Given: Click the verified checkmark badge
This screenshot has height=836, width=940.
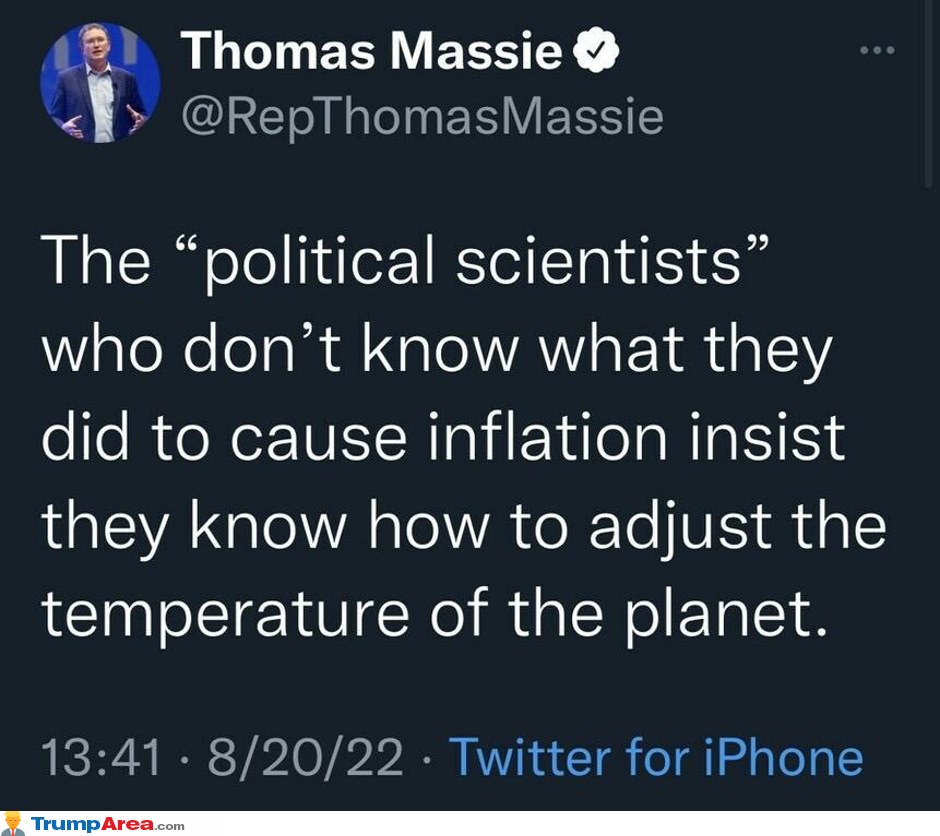Looking at the screenshot, I should click(596, 50).
